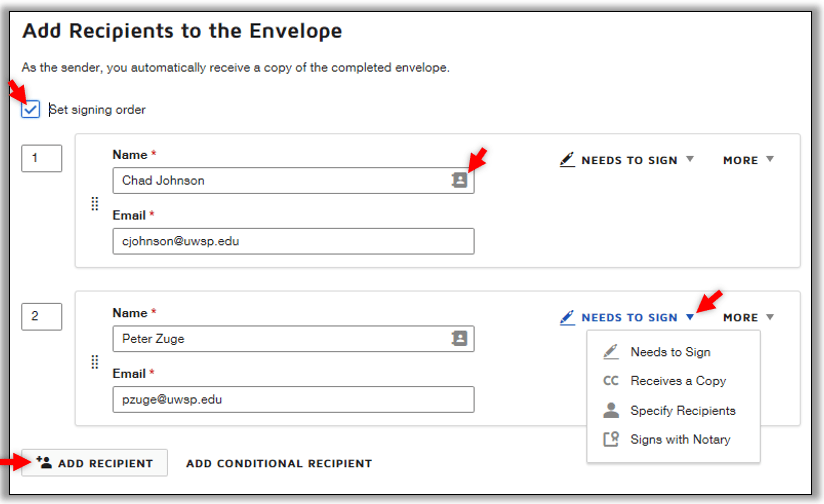Open MORE dropdown for Peter Zuge
The height and width of the screenshot is (504, 824).
click(748, 317)
